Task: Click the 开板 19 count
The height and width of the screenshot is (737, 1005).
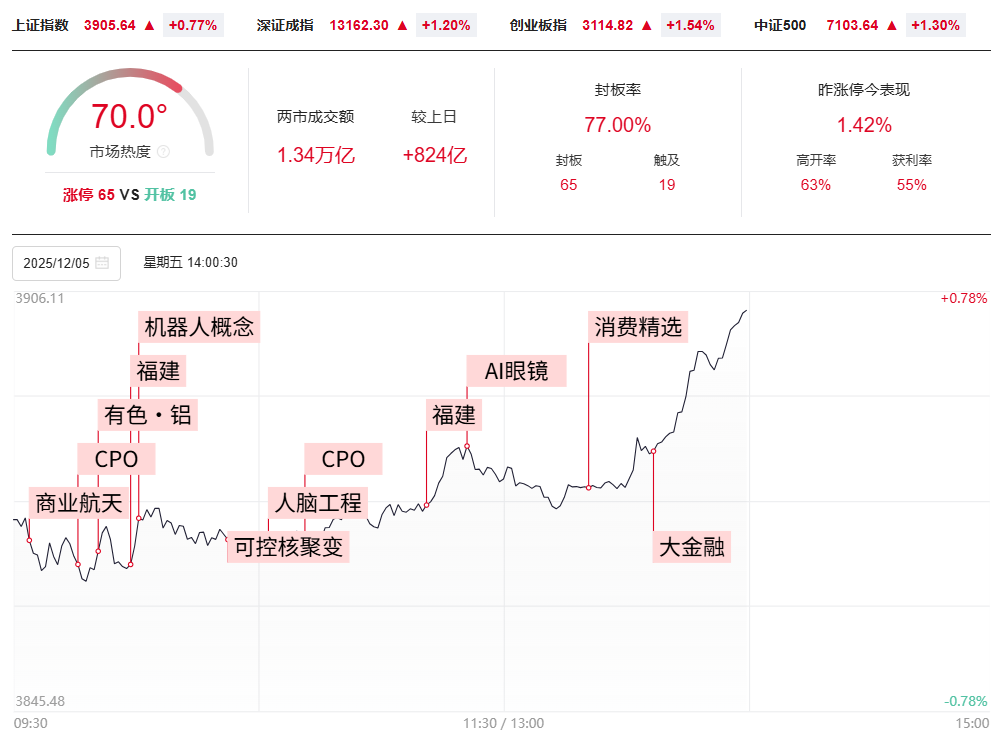Action: 170,194
